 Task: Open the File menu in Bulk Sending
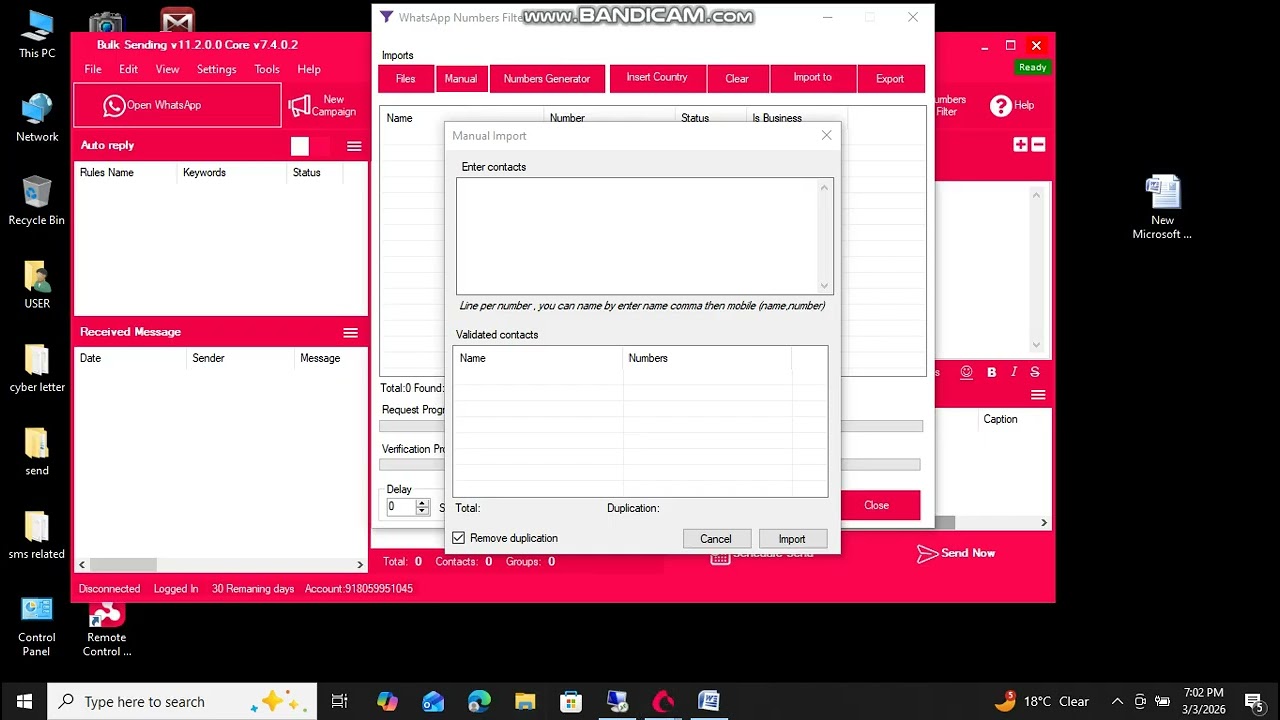pos(93,69)
